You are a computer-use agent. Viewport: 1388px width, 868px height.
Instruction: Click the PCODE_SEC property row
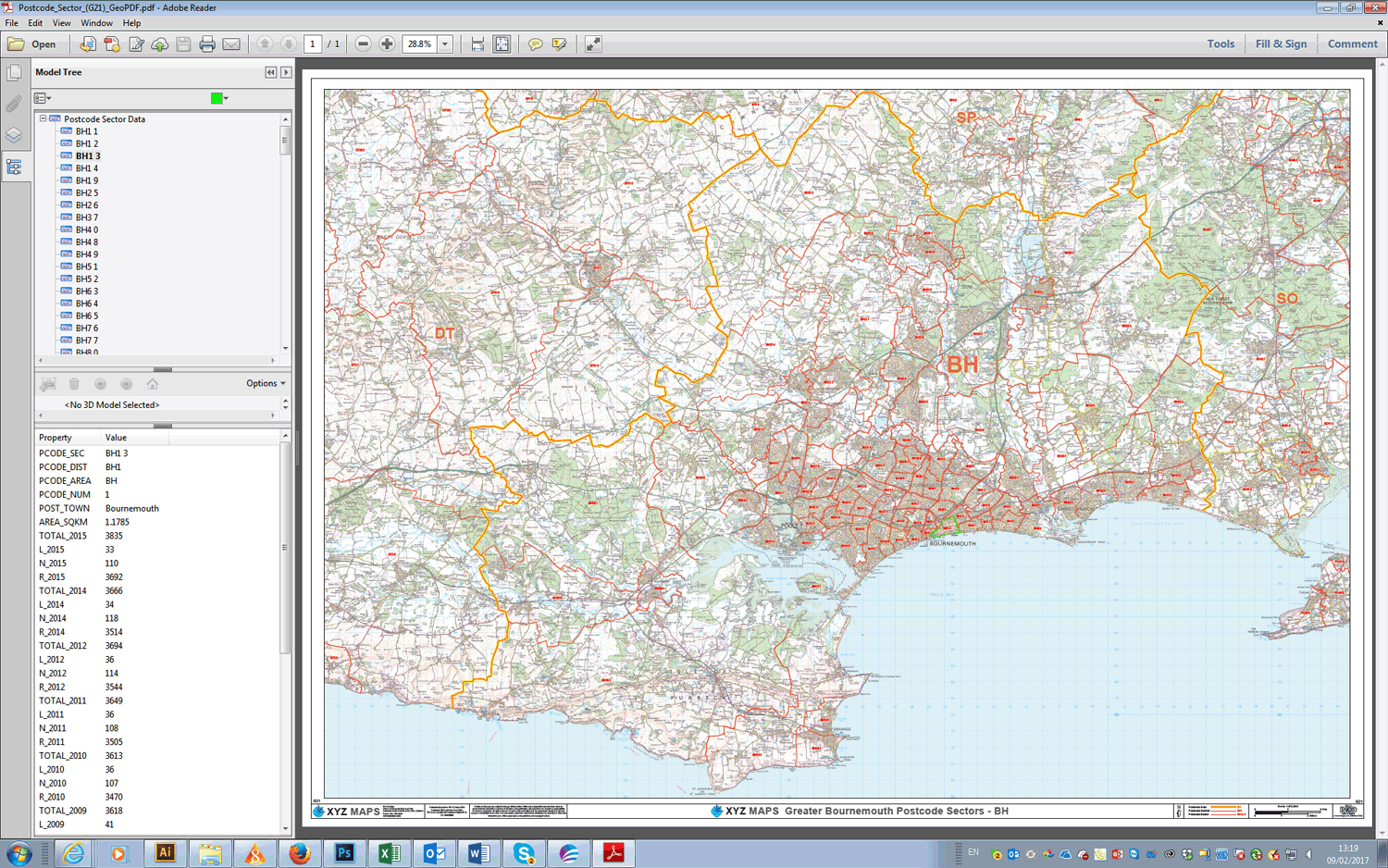[x=157, y=453]
